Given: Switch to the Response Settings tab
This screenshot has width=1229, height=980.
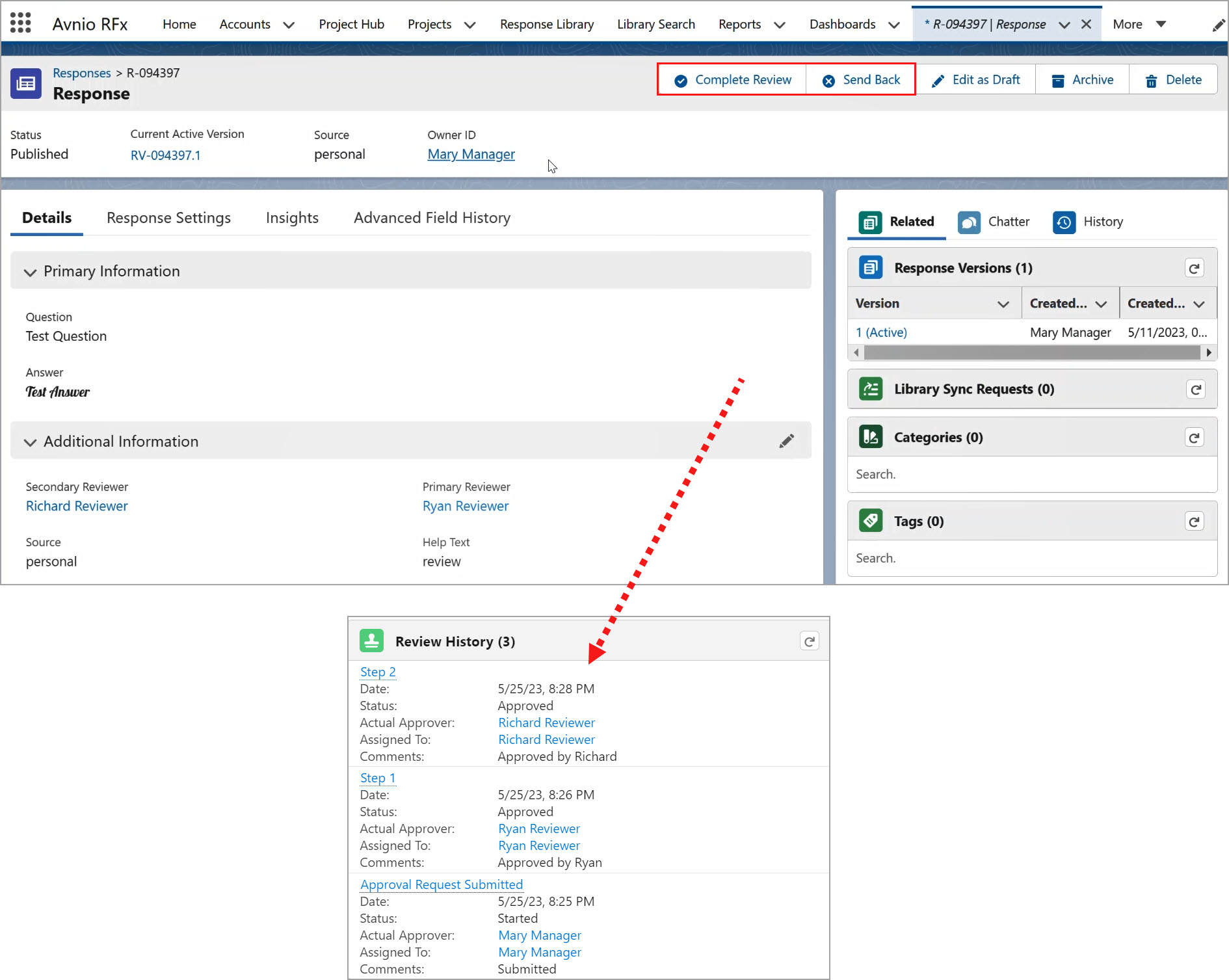Looking at the screenshot, I should 168,218.
